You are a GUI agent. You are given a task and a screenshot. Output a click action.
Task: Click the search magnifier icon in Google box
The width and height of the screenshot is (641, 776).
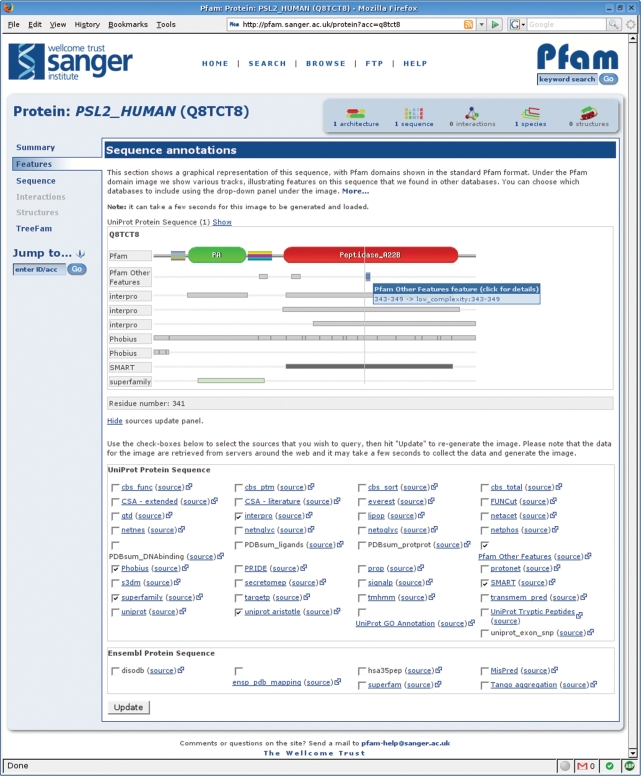tap(613, 24)
